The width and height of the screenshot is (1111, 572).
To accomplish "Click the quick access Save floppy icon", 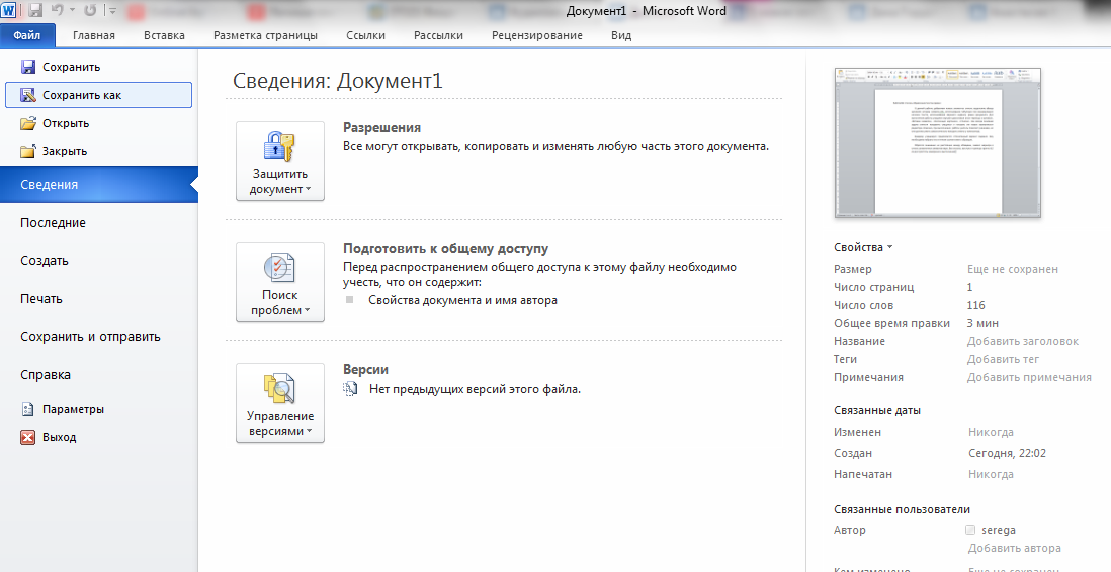I will [x=35, y=11].
